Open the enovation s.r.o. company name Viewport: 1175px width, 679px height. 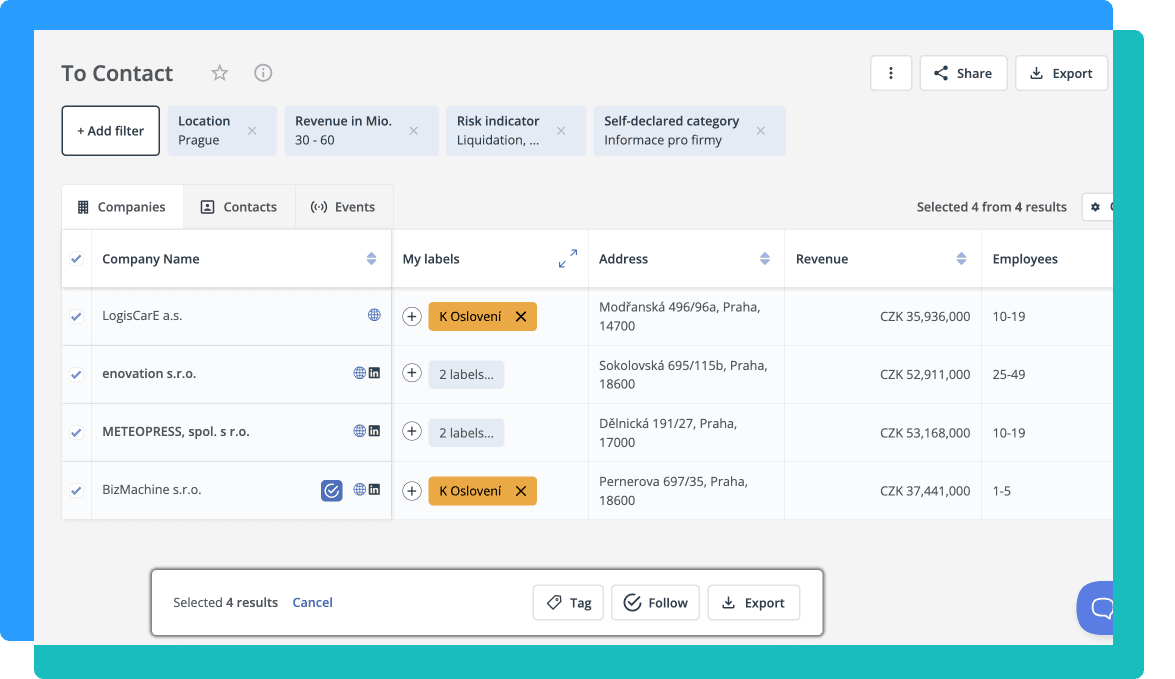(x=149, y=373)
